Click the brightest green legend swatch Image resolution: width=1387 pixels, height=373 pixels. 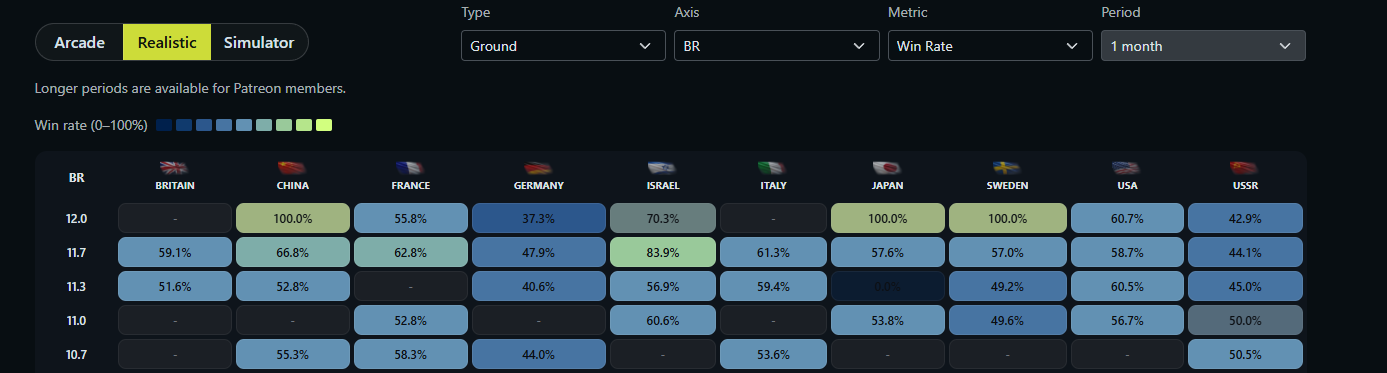coord(324,125)
